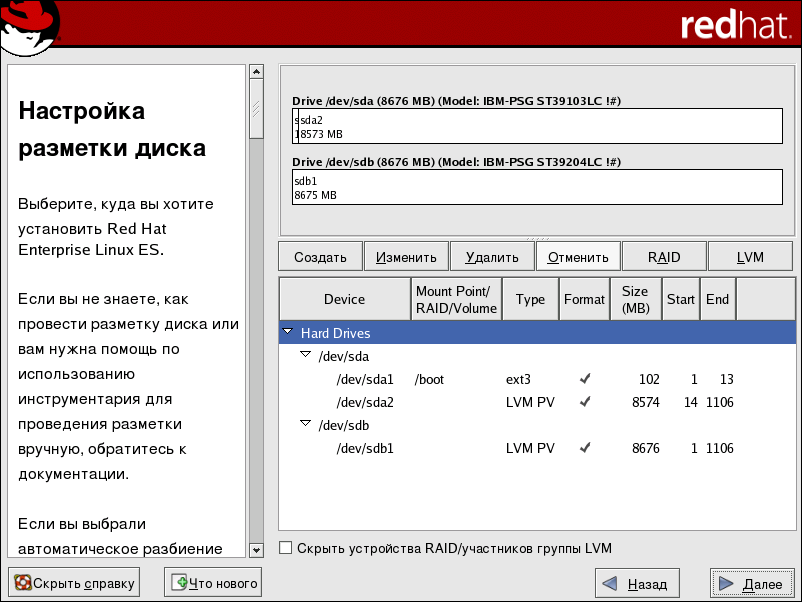The width and height of the screenshot is (802, 602).
Task: Click the format checkmark for /dev/sdb1
Action: (585, 448)
